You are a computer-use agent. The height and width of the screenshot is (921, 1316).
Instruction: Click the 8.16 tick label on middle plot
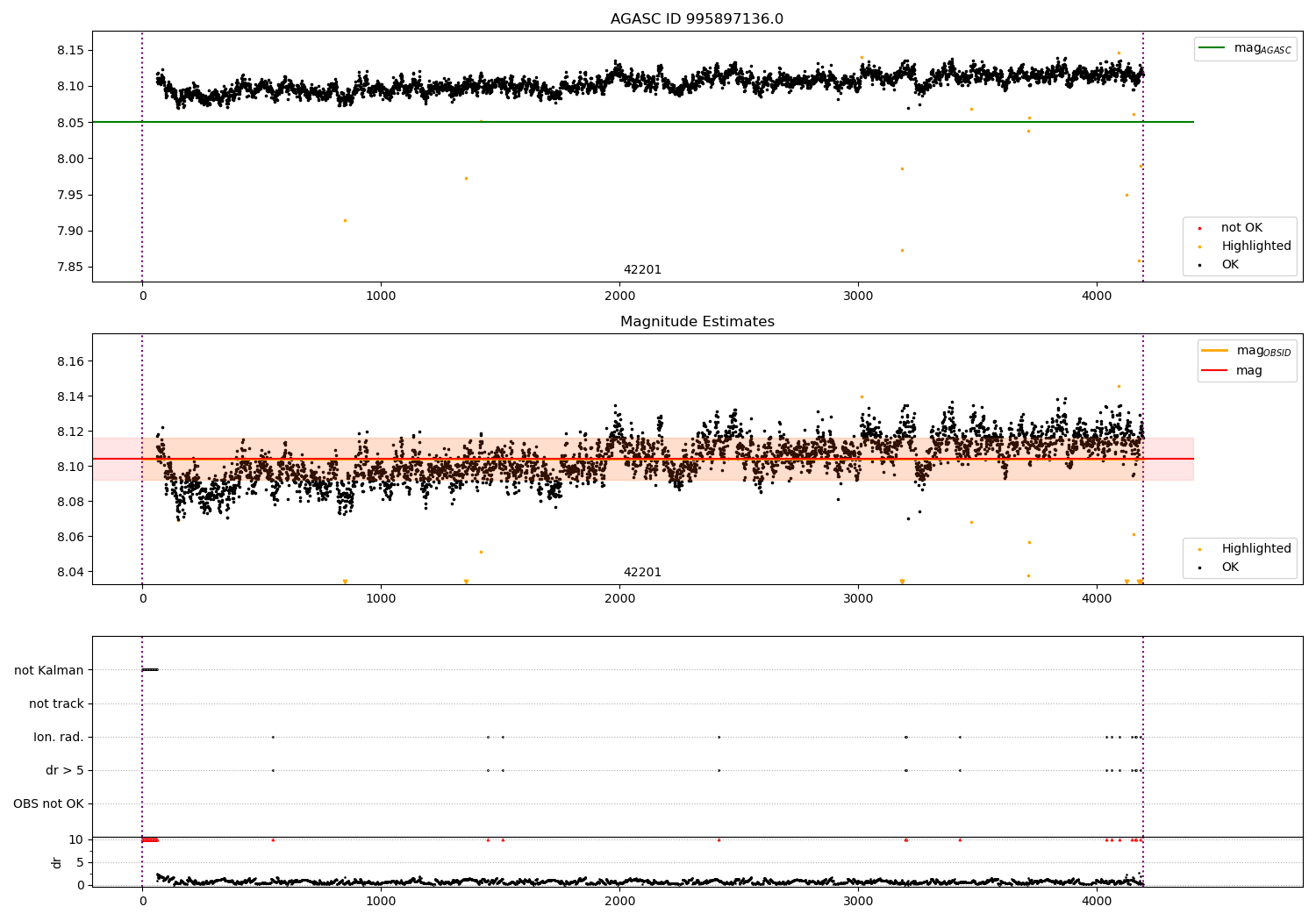(70, 361)
